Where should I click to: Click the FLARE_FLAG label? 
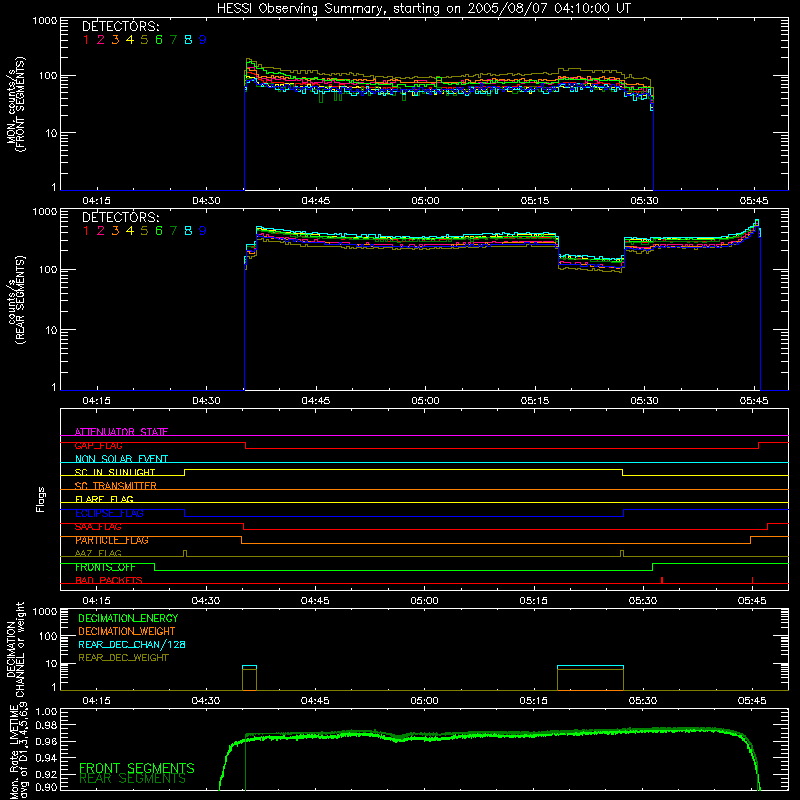click(x=104, y=499)
